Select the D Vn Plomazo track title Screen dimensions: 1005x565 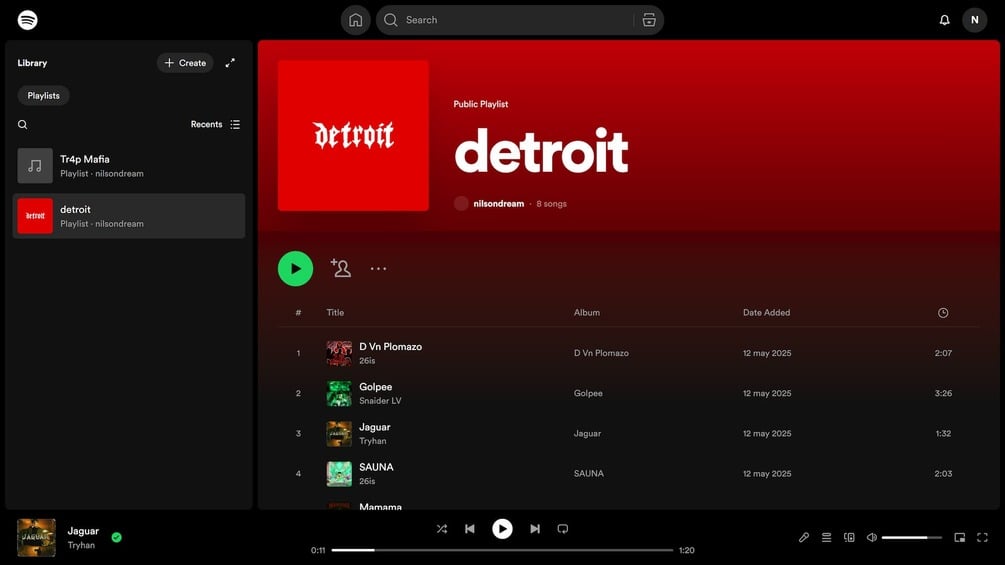pos(390,347)
